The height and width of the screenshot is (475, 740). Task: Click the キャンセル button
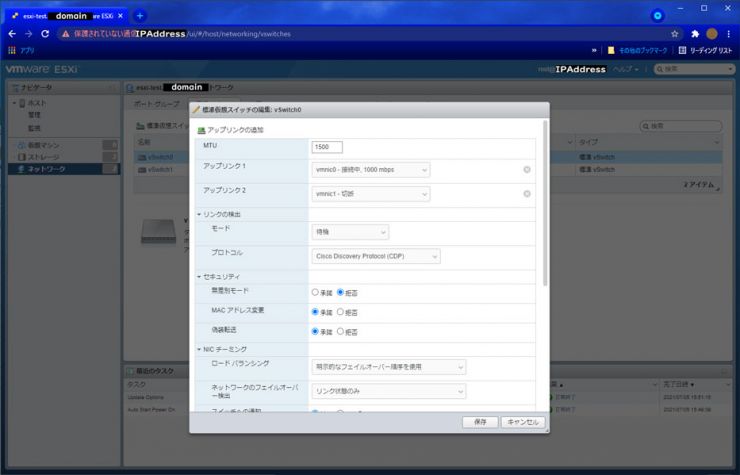pos(523,422)
